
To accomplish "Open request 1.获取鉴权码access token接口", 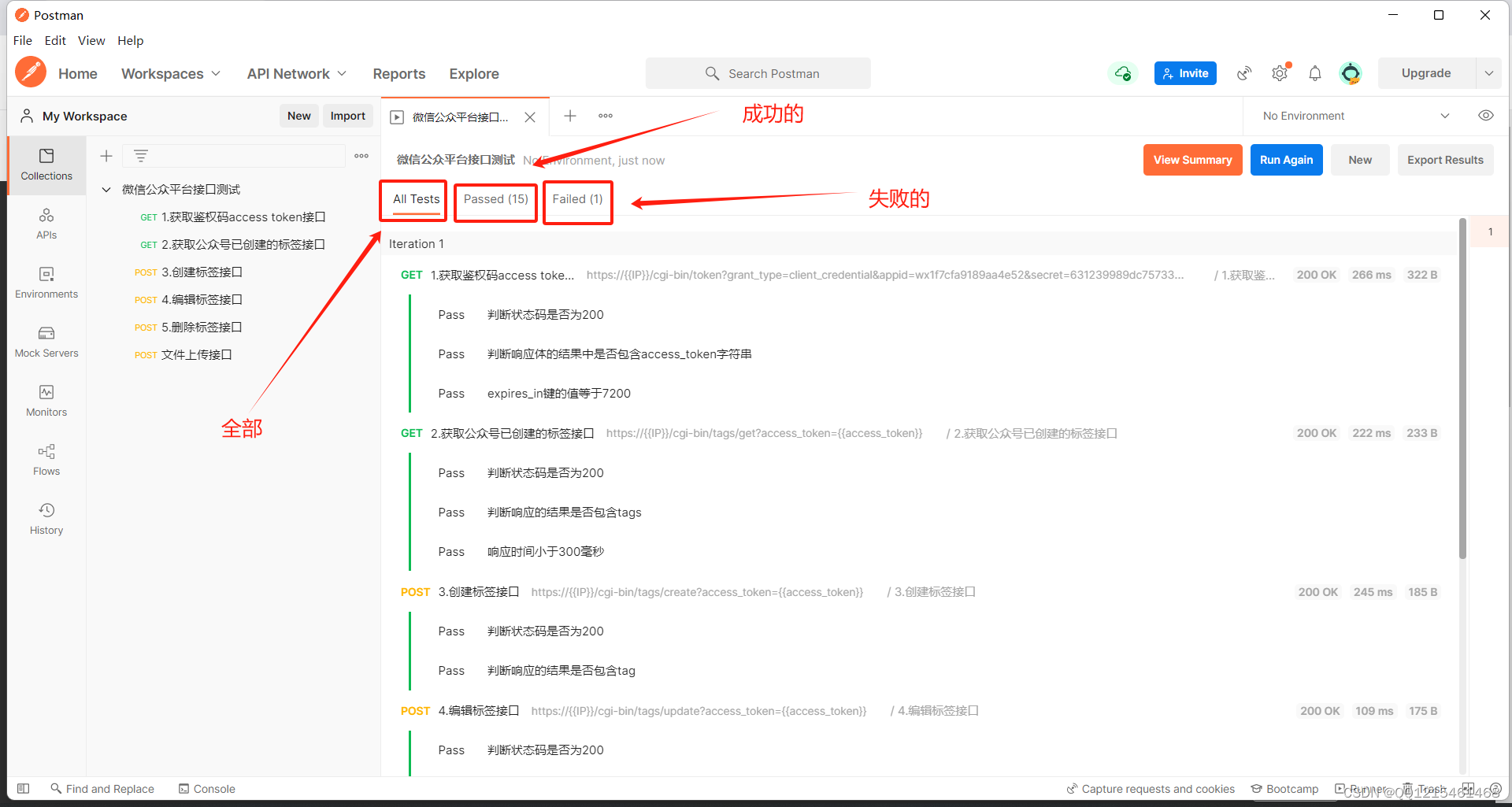I will coord(233,217).
